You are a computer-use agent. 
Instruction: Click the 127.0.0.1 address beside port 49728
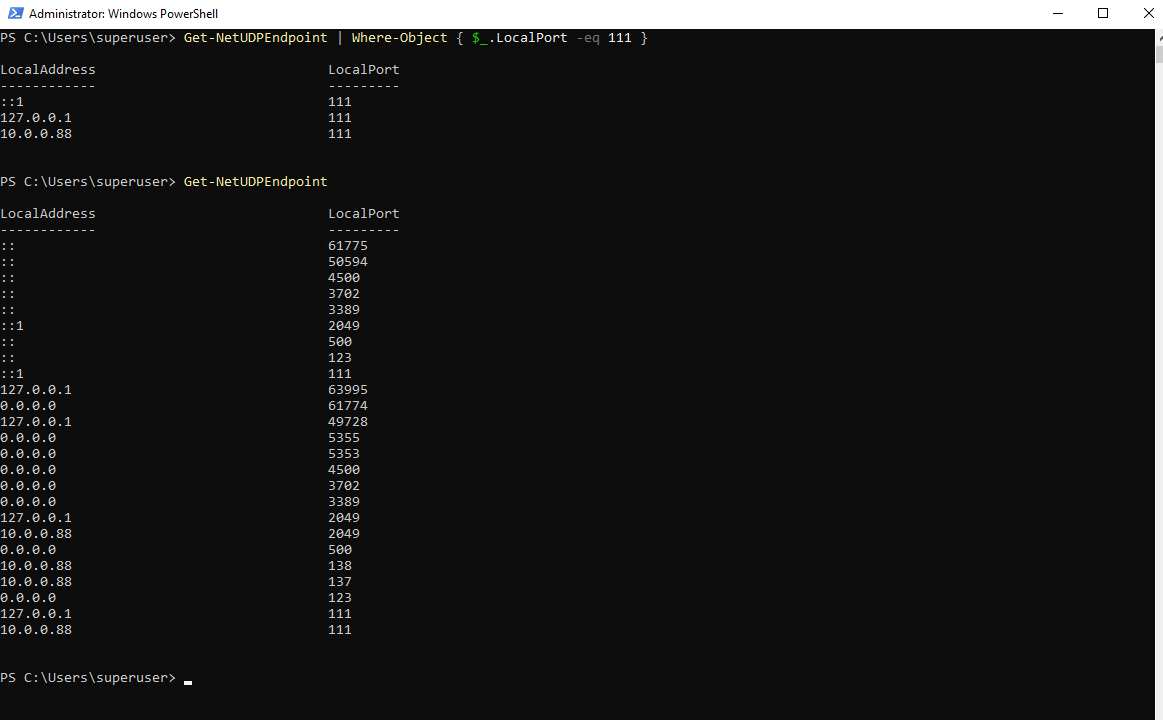pyautogui.click(x=36, y=422)
